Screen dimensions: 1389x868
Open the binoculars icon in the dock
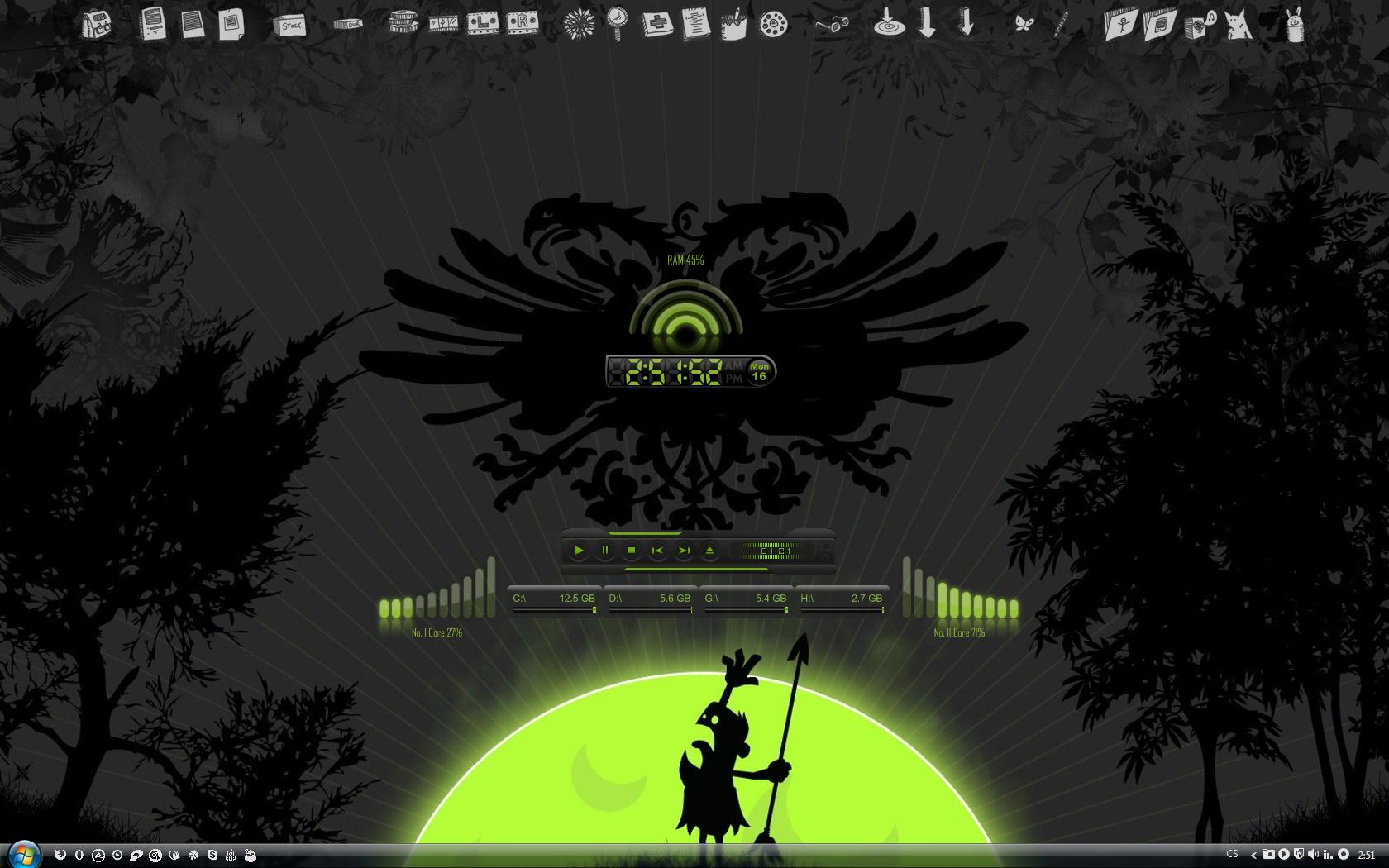[x=832, y=26]
